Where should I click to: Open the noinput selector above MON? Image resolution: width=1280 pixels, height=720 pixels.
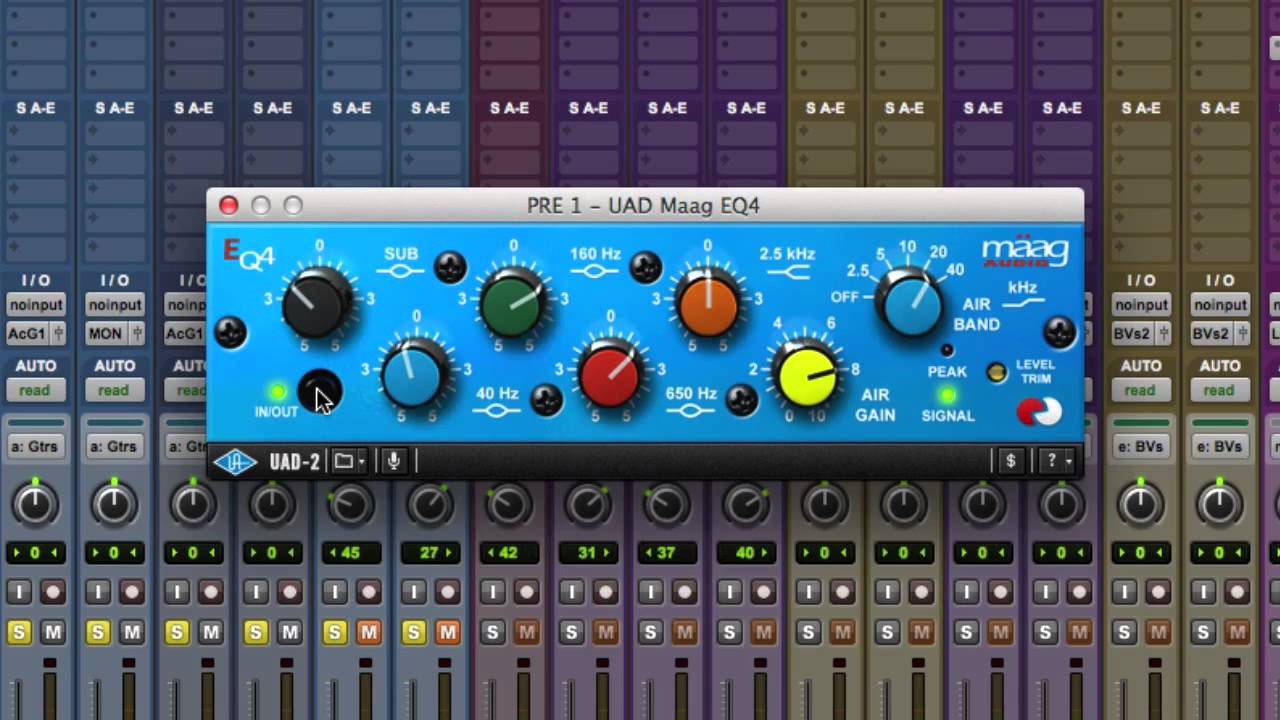pos(114,305)
